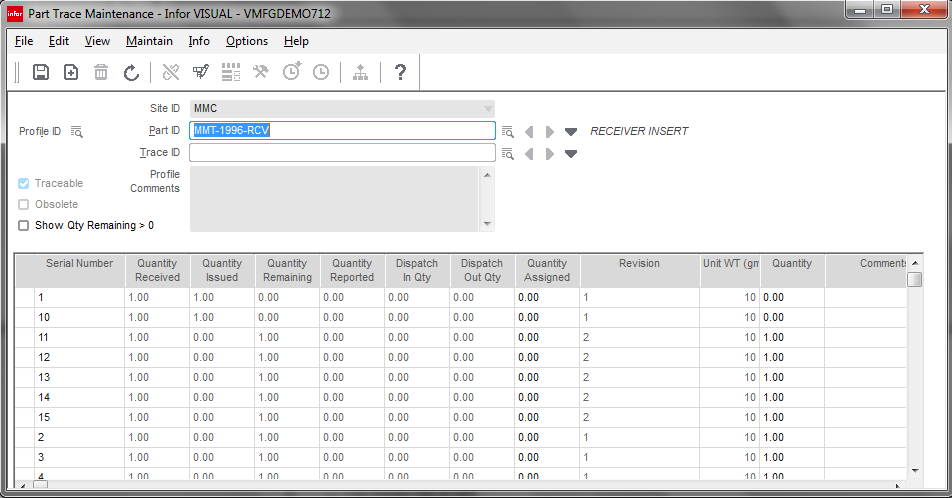Go to next Trace ID record

pyautogui.click(x=549, y=154)
